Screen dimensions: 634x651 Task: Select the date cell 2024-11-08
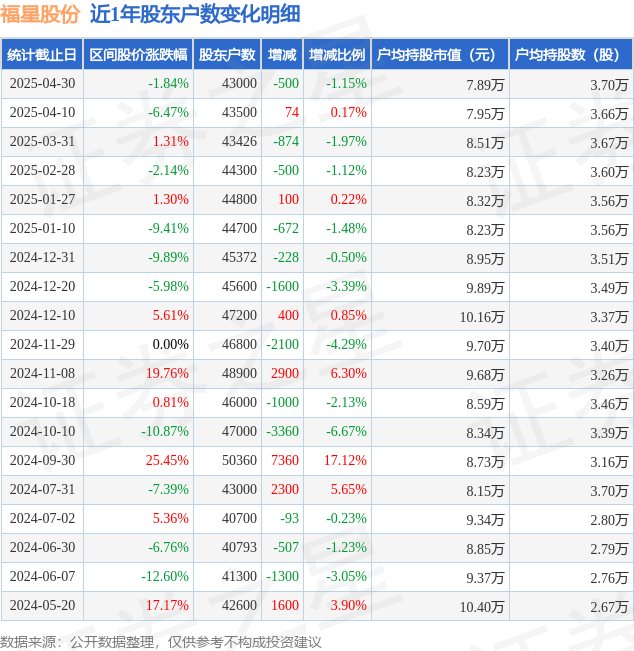point(42,374)
